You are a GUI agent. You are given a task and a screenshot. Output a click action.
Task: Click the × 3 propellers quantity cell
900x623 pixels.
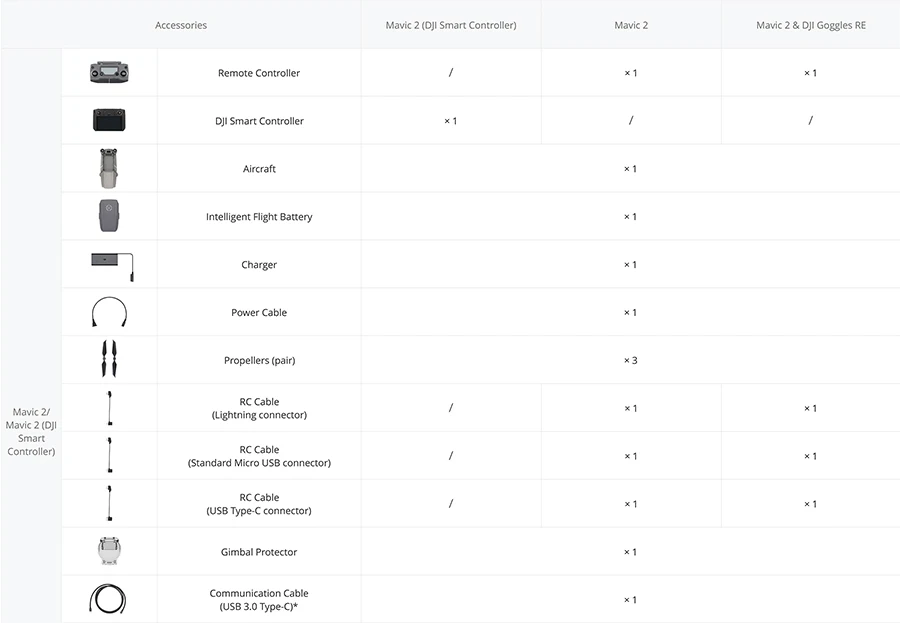630,360
